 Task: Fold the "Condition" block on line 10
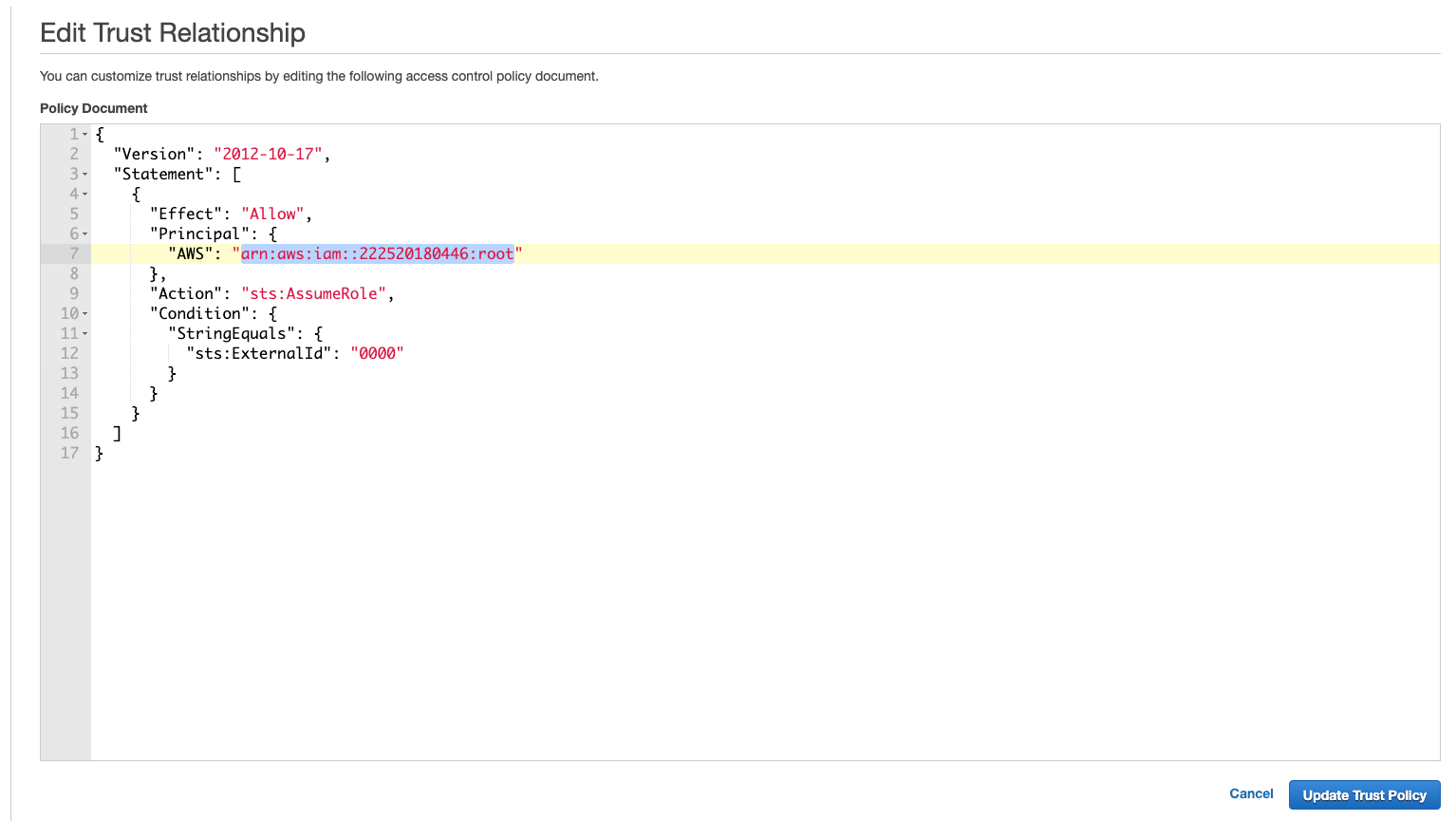click(84, 314)
